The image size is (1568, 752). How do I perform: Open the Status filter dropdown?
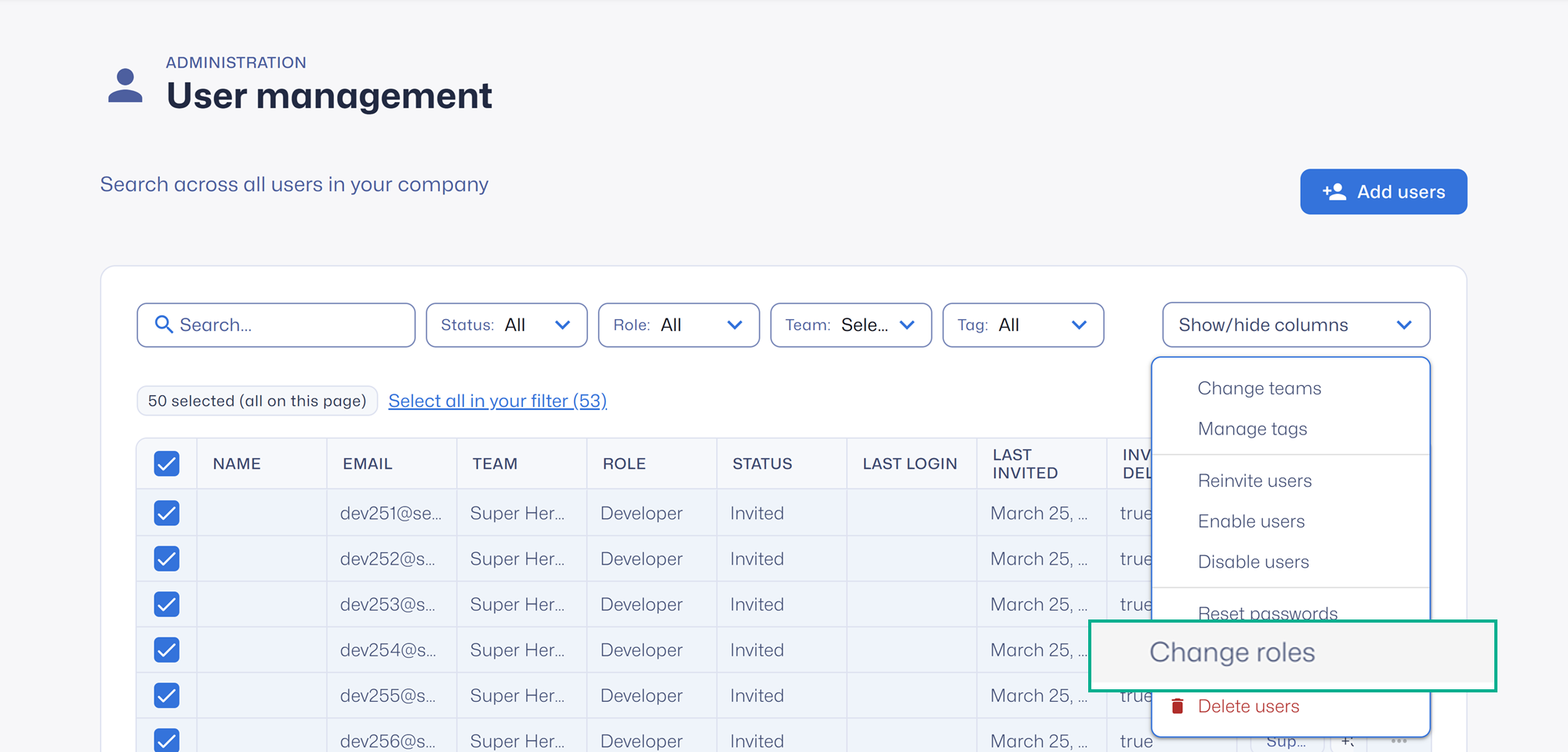(x=506, y=325)
